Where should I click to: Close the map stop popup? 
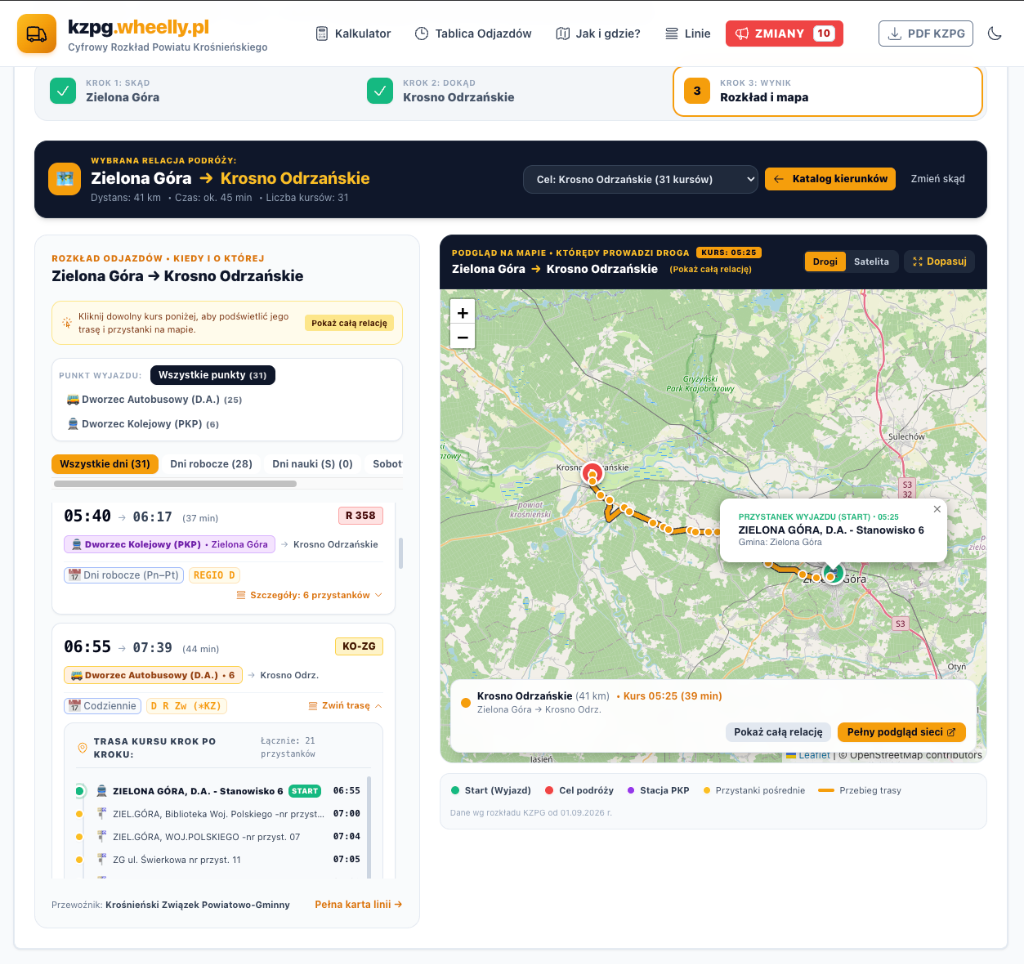pyautogui.click(x=937, y=509)
